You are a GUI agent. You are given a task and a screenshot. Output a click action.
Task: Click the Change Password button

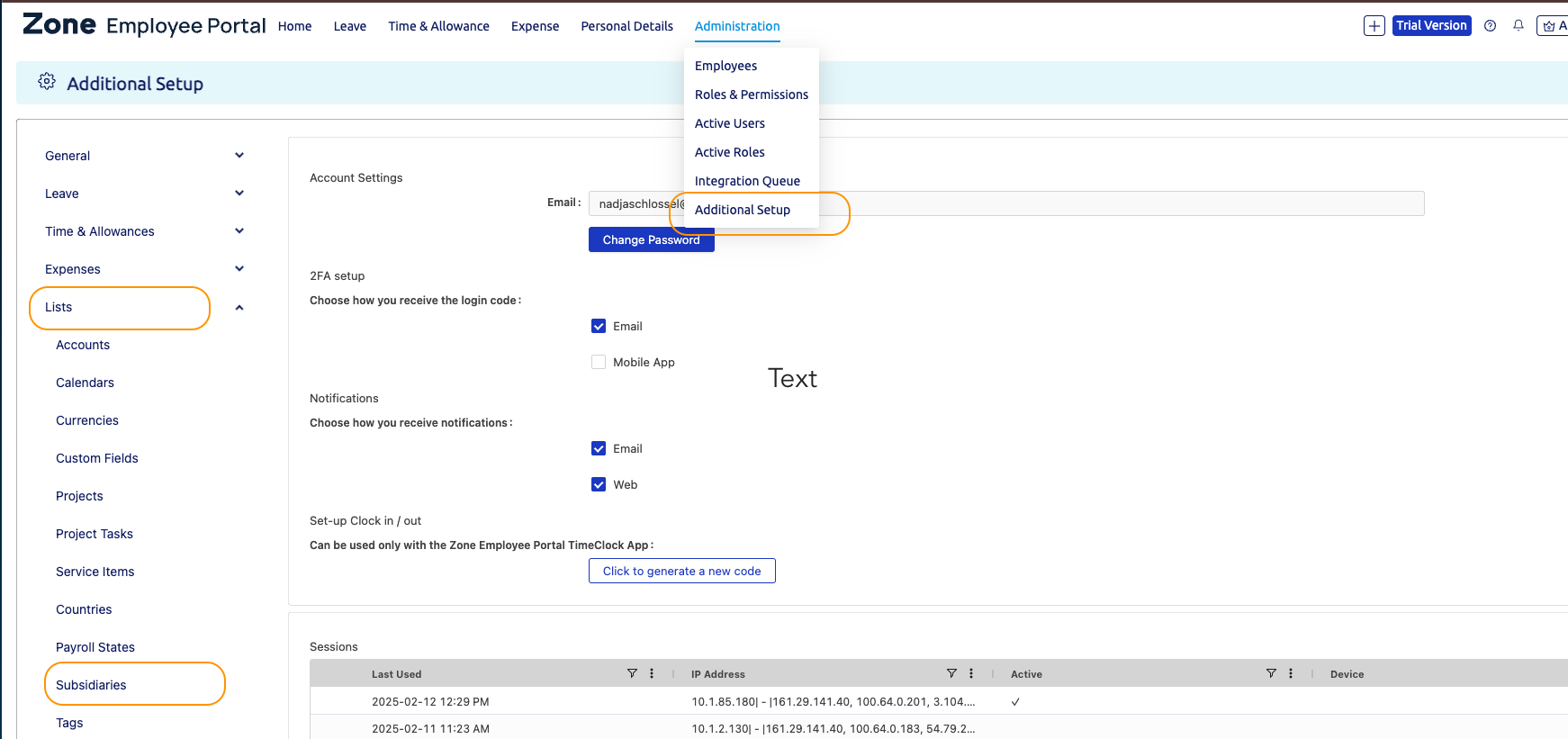[651, 239]
